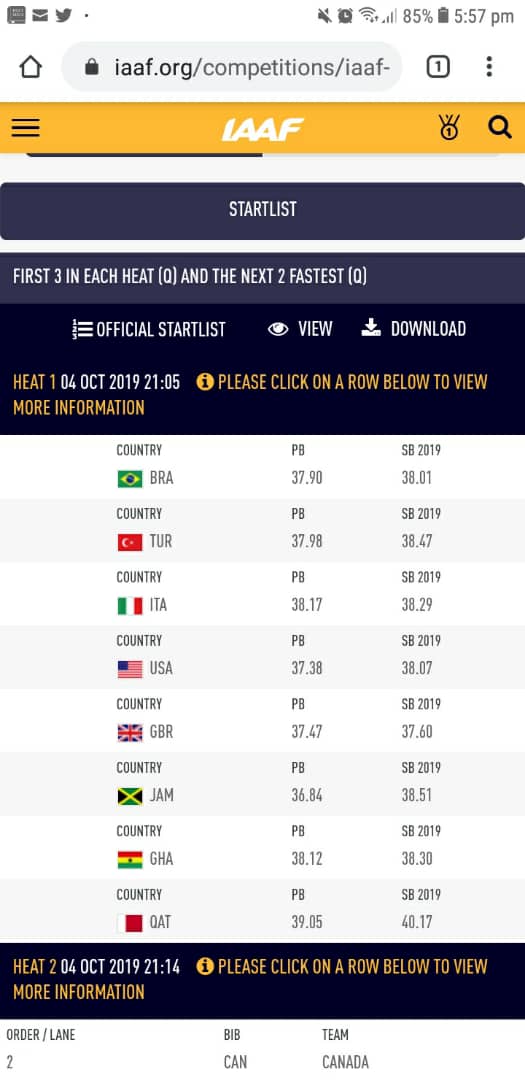Expand the BRA country row
Screen dimensions: 525x1080
262,467
